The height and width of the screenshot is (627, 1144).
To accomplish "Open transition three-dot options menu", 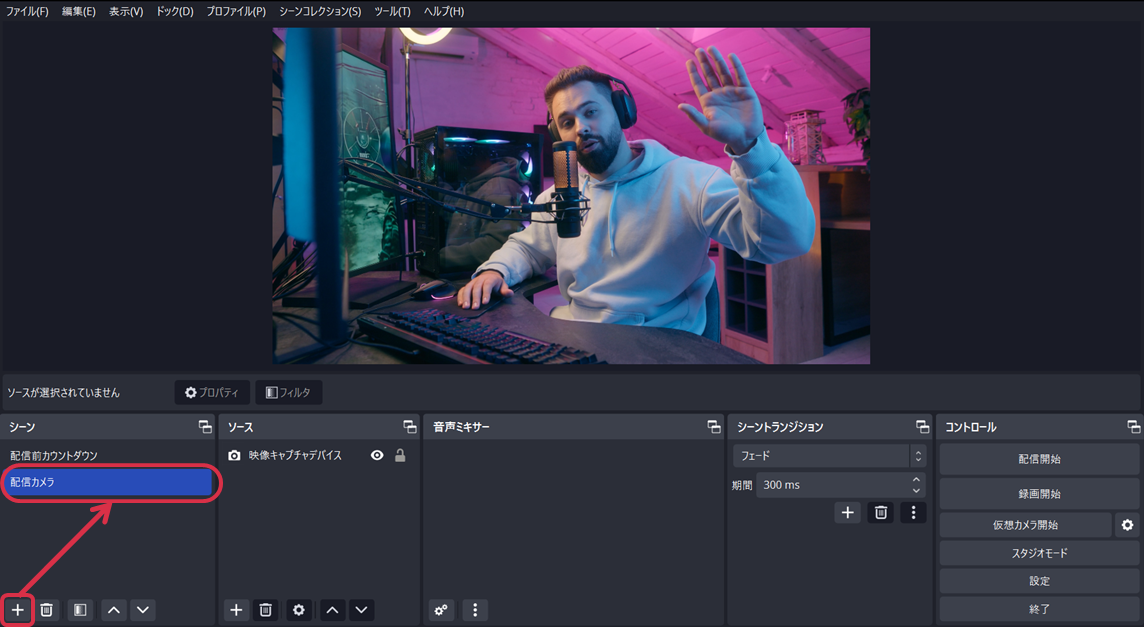I will tap(912, 513).
